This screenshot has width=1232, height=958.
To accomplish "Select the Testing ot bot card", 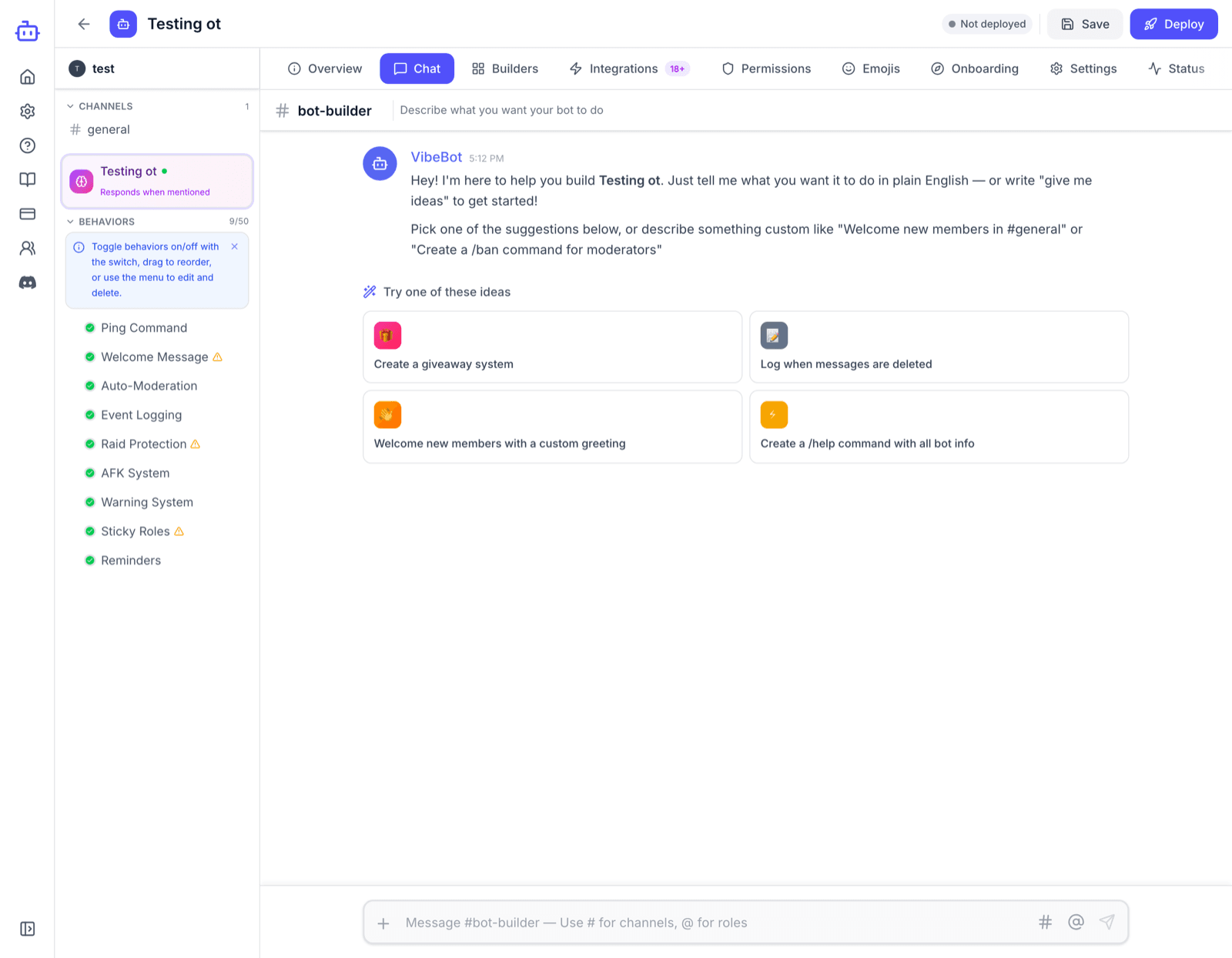I will tap(157, 181).
